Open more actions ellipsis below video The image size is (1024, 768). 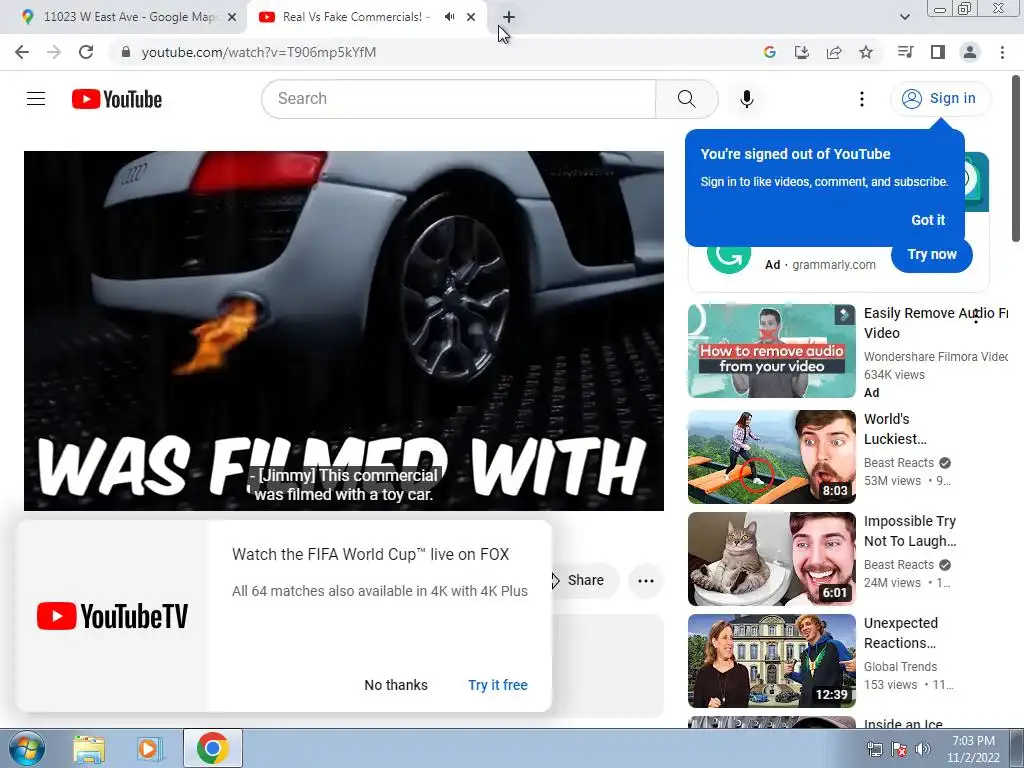645,581
